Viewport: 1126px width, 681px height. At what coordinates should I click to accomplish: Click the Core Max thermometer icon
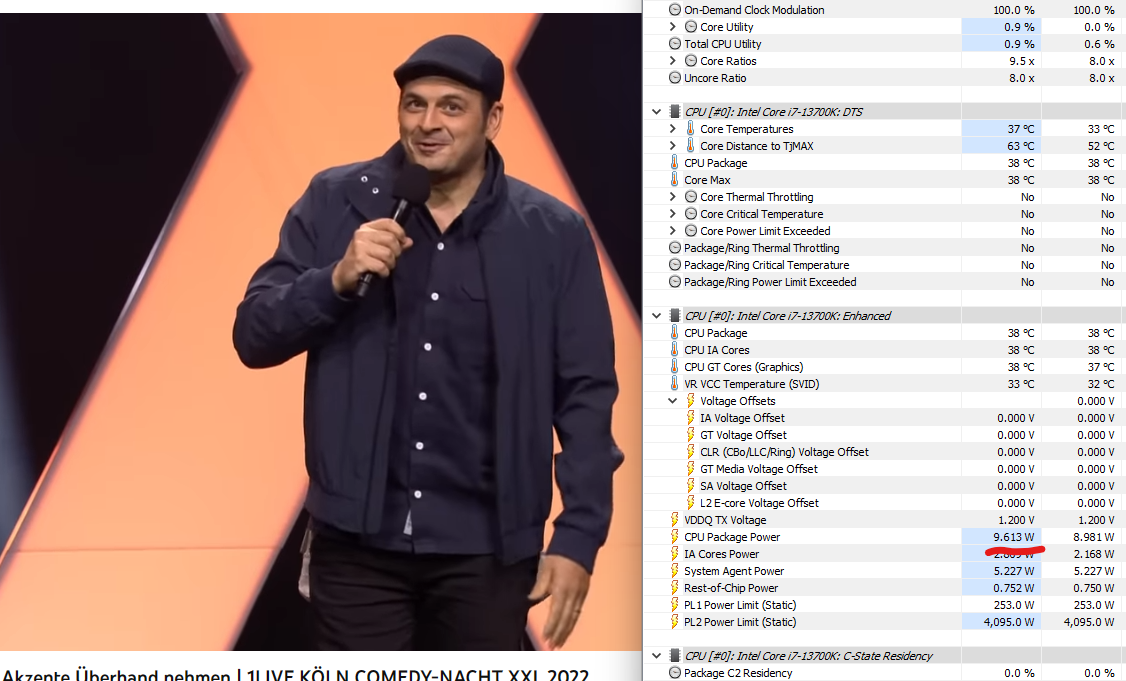(x=674, y=180)
